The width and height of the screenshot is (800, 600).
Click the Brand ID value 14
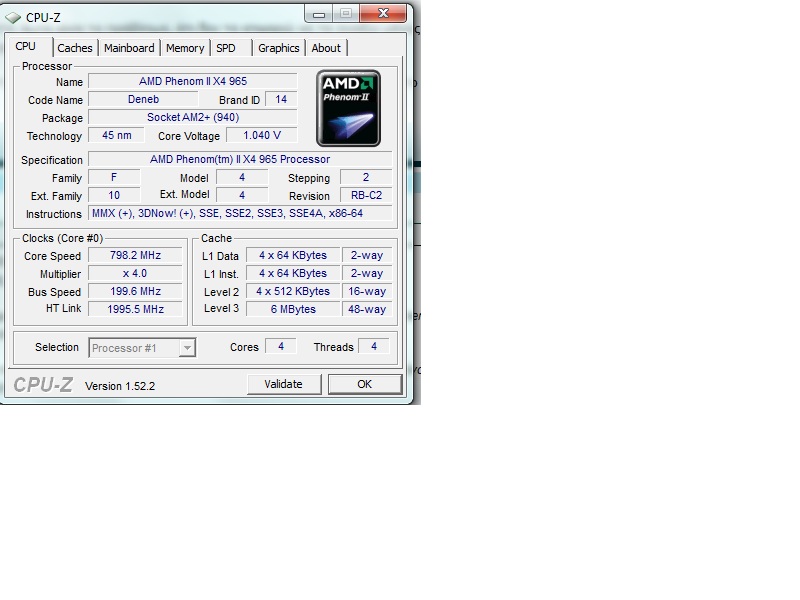pos(281,99)
